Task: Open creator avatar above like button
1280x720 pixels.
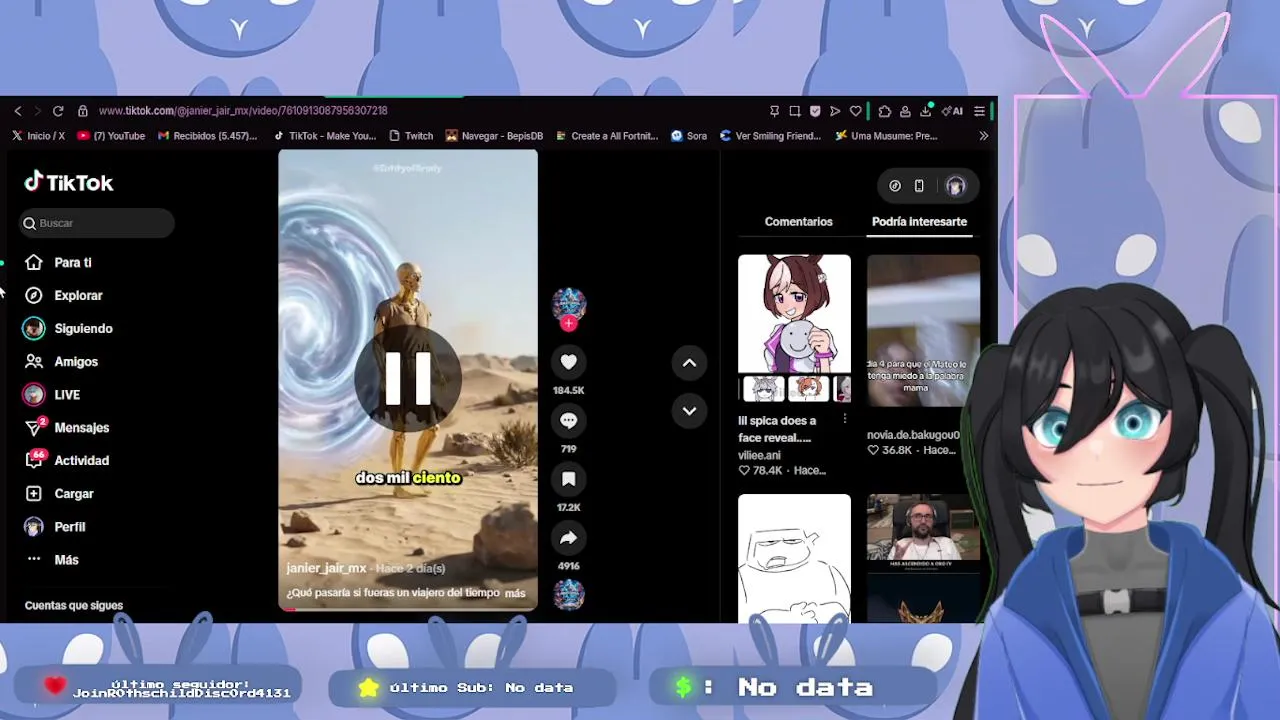Action: (x=568, y=304)
